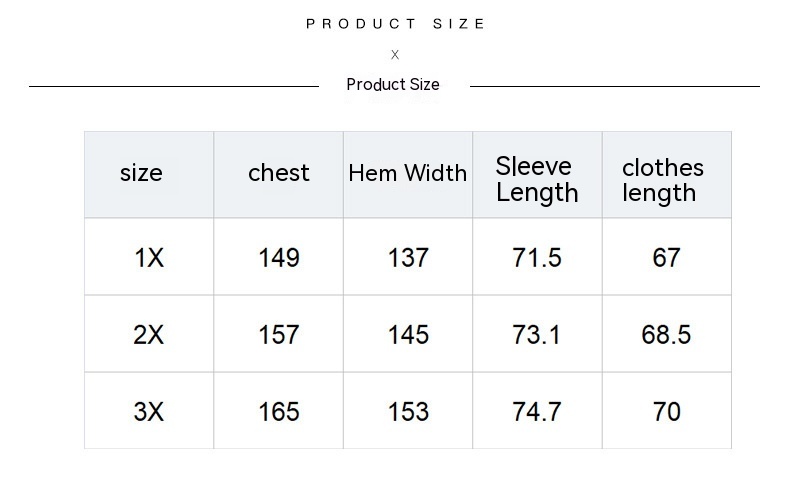
Task: Click the 'size' column header
Action: (x=141, y=173)
